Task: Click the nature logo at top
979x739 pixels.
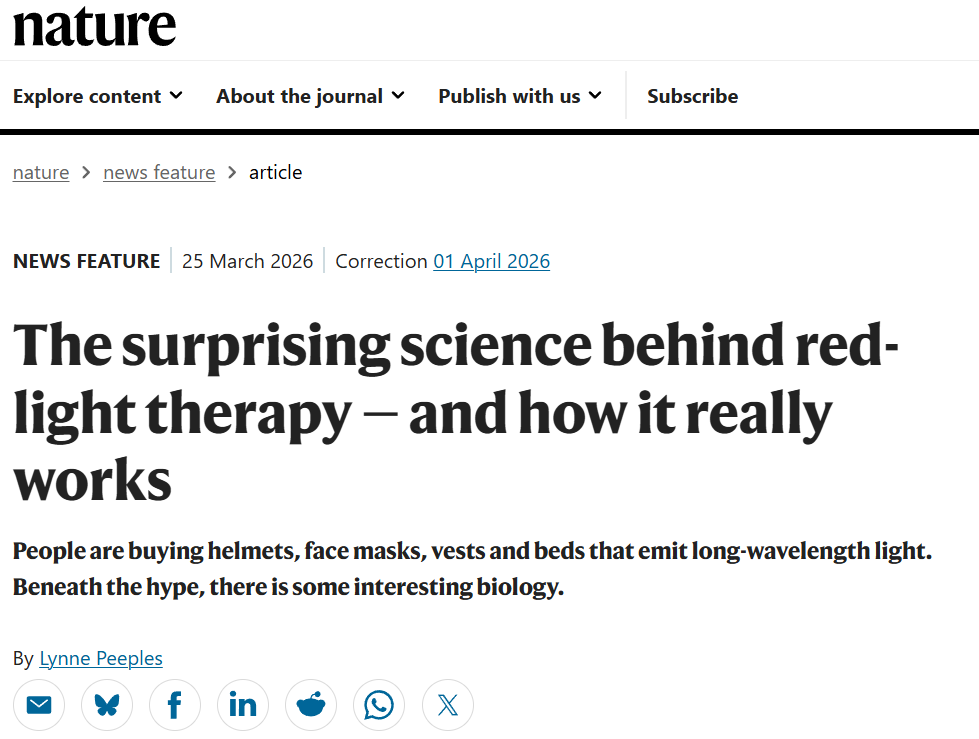Action: pos(94,25)
